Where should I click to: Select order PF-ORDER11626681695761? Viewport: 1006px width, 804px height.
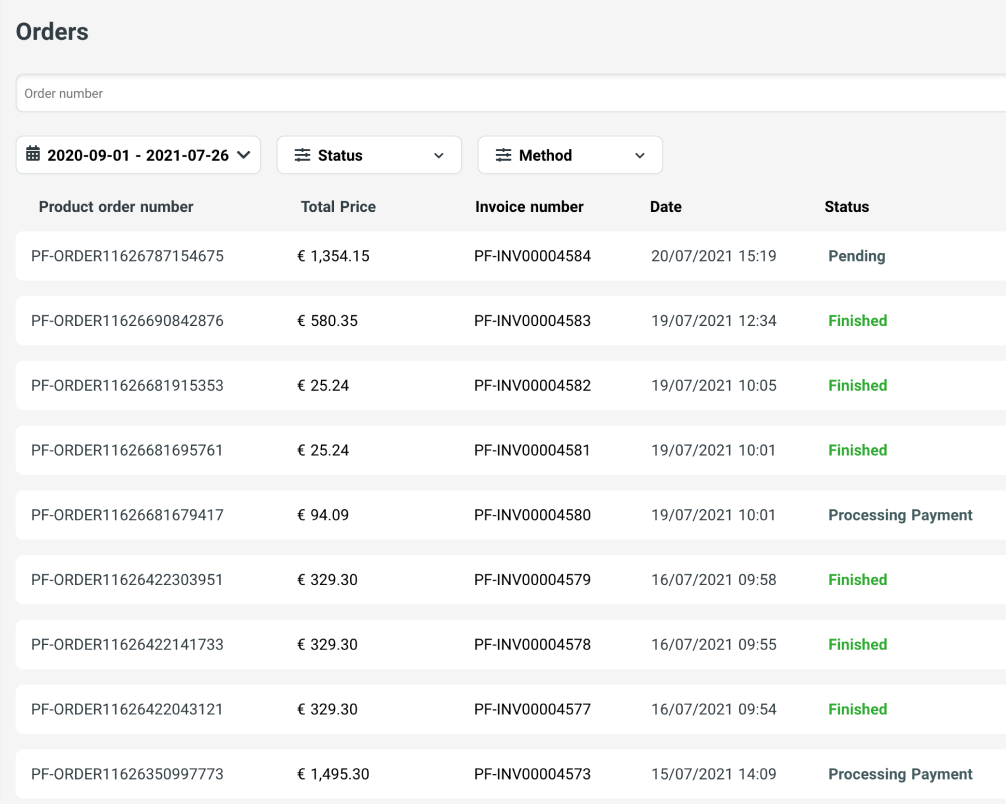pyautogui.click(x=127, y=450)
